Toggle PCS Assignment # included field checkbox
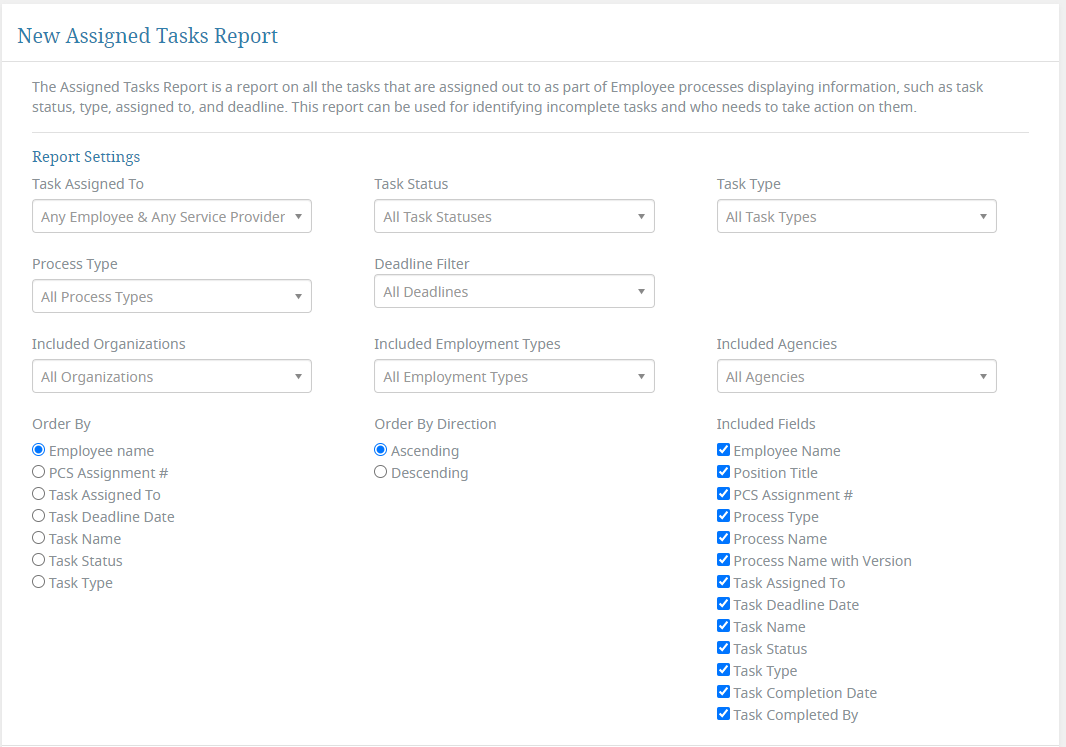The width and height of the screenshot is (1066, 747). point(723,494)
